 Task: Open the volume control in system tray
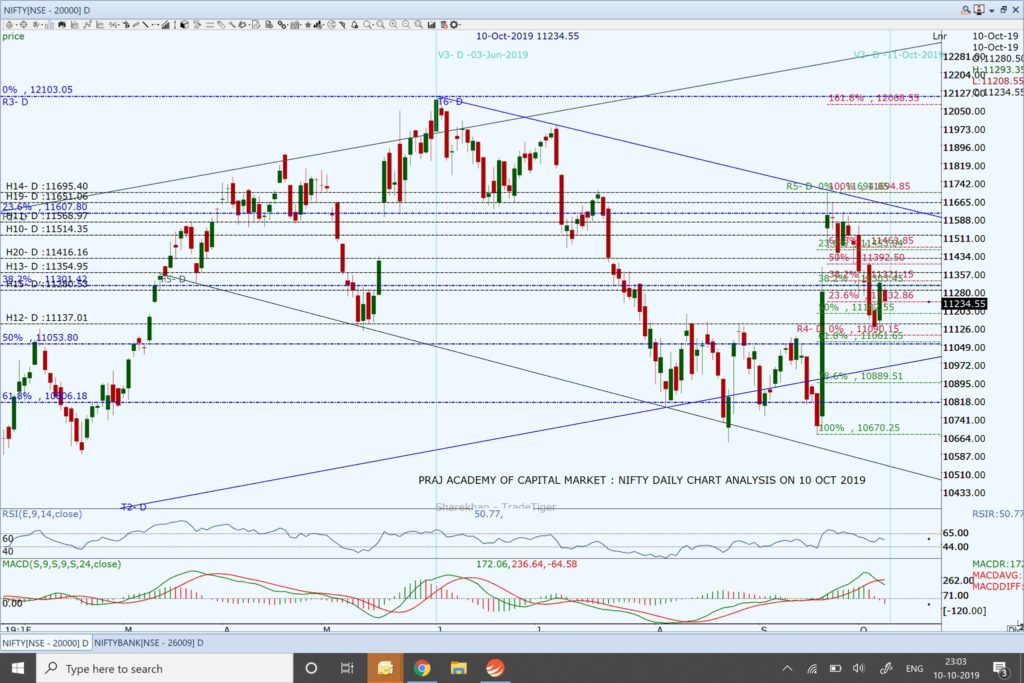[859, 668]
